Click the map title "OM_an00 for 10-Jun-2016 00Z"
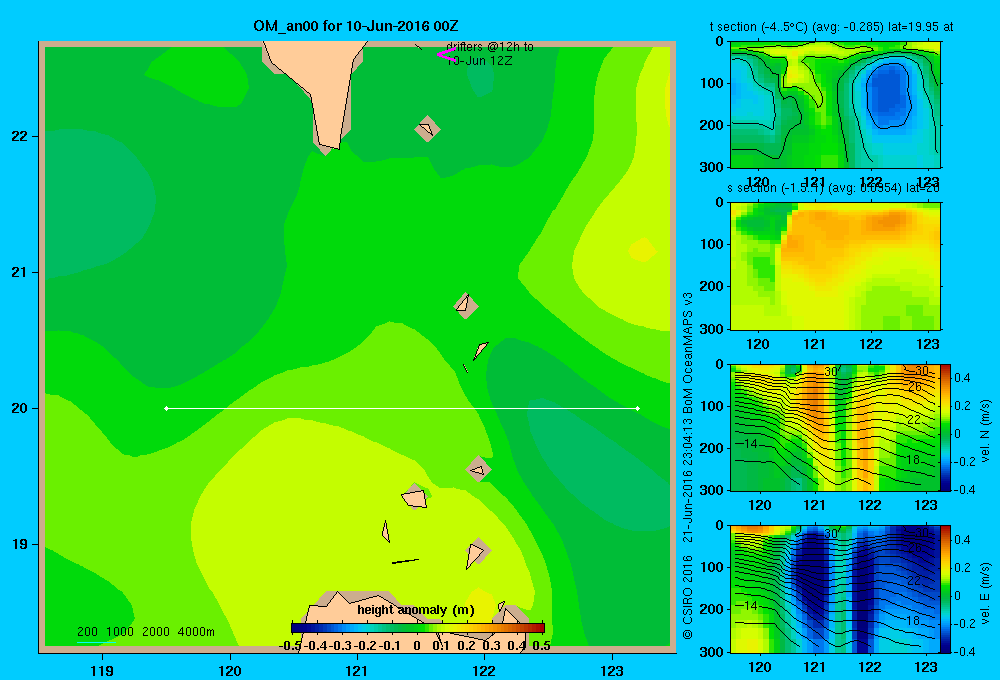Screen dimensions: 1000x680 (356, 26)
